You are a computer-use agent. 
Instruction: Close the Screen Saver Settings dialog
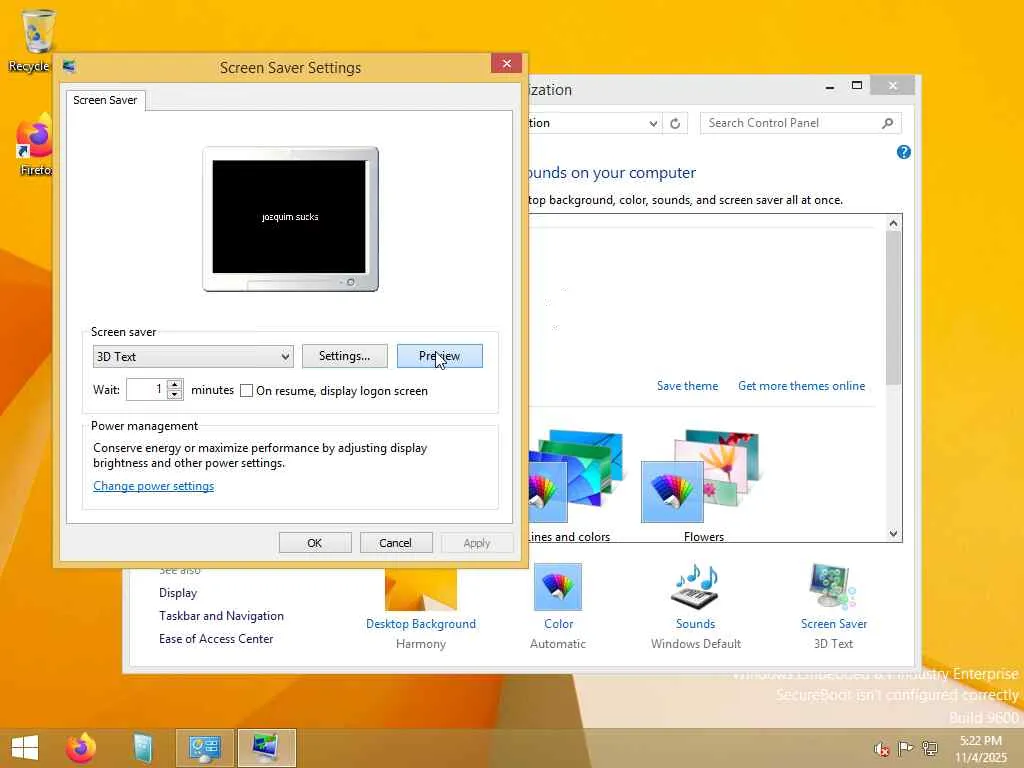pos(506,63)
